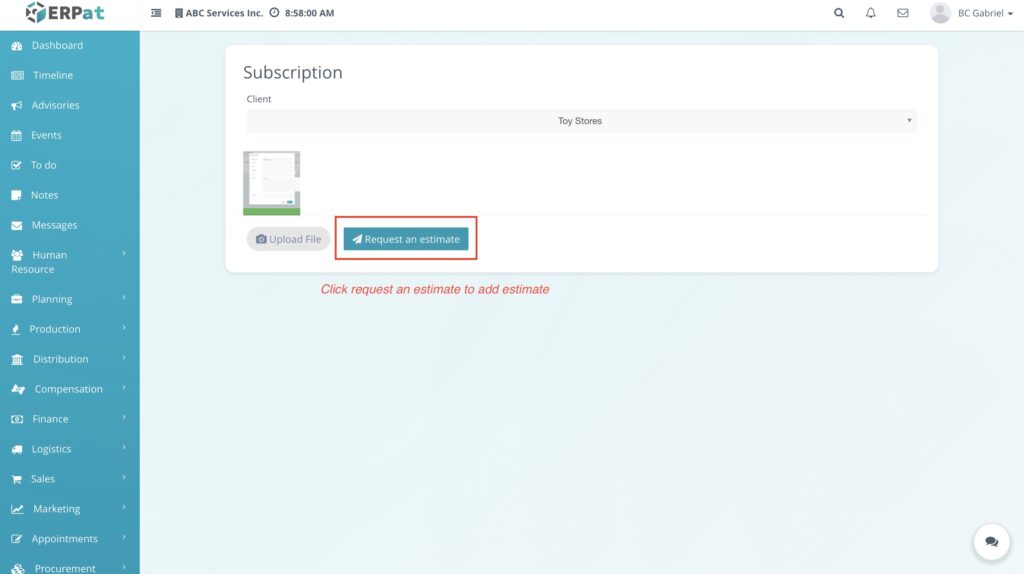Click the search magnifier icon
Screen dimensions: 1024x574
(839, 13)
